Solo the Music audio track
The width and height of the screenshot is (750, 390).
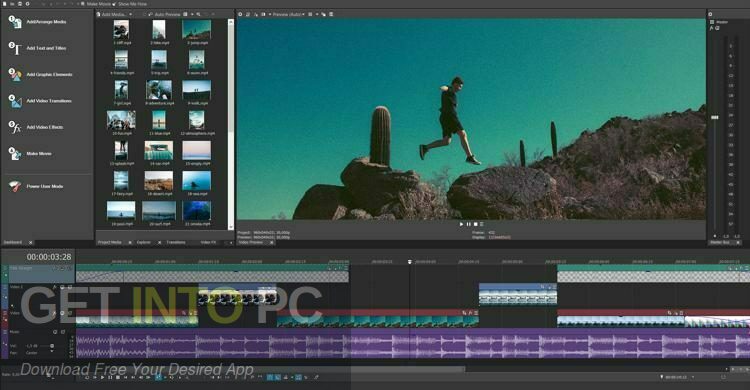(63, 332)
